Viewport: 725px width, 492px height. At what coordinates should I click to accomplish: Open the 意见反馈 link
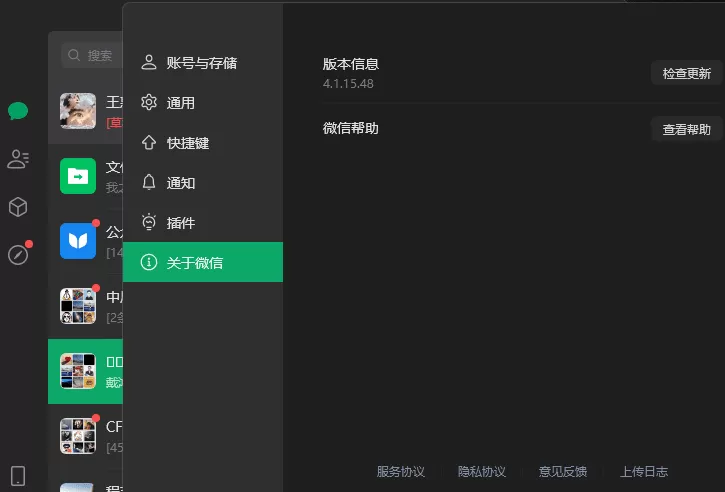pos(563,472)
